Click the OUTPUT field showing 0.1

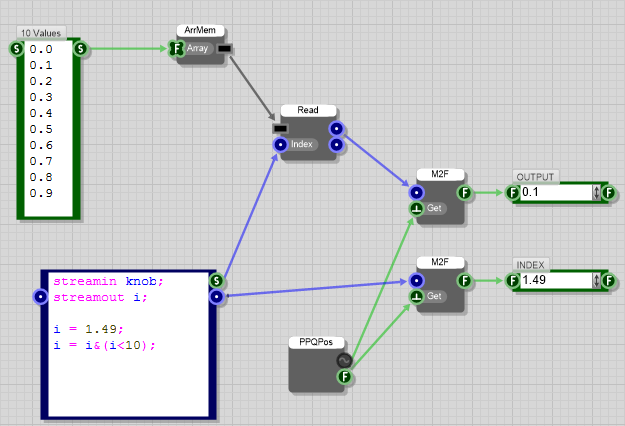click(x=556, y=193)
